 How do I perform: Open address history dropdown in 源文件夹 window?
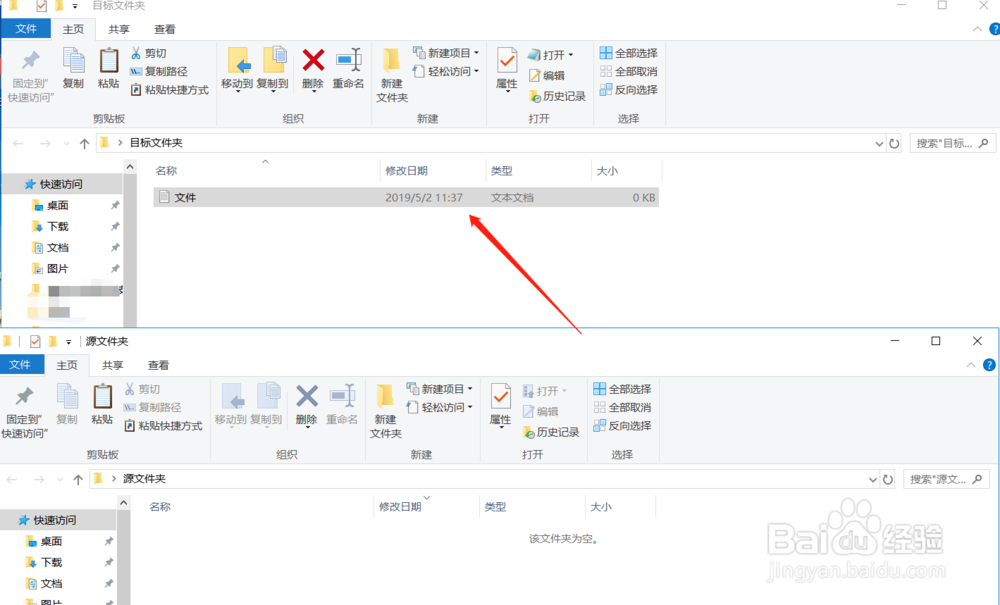click(873, 480)
